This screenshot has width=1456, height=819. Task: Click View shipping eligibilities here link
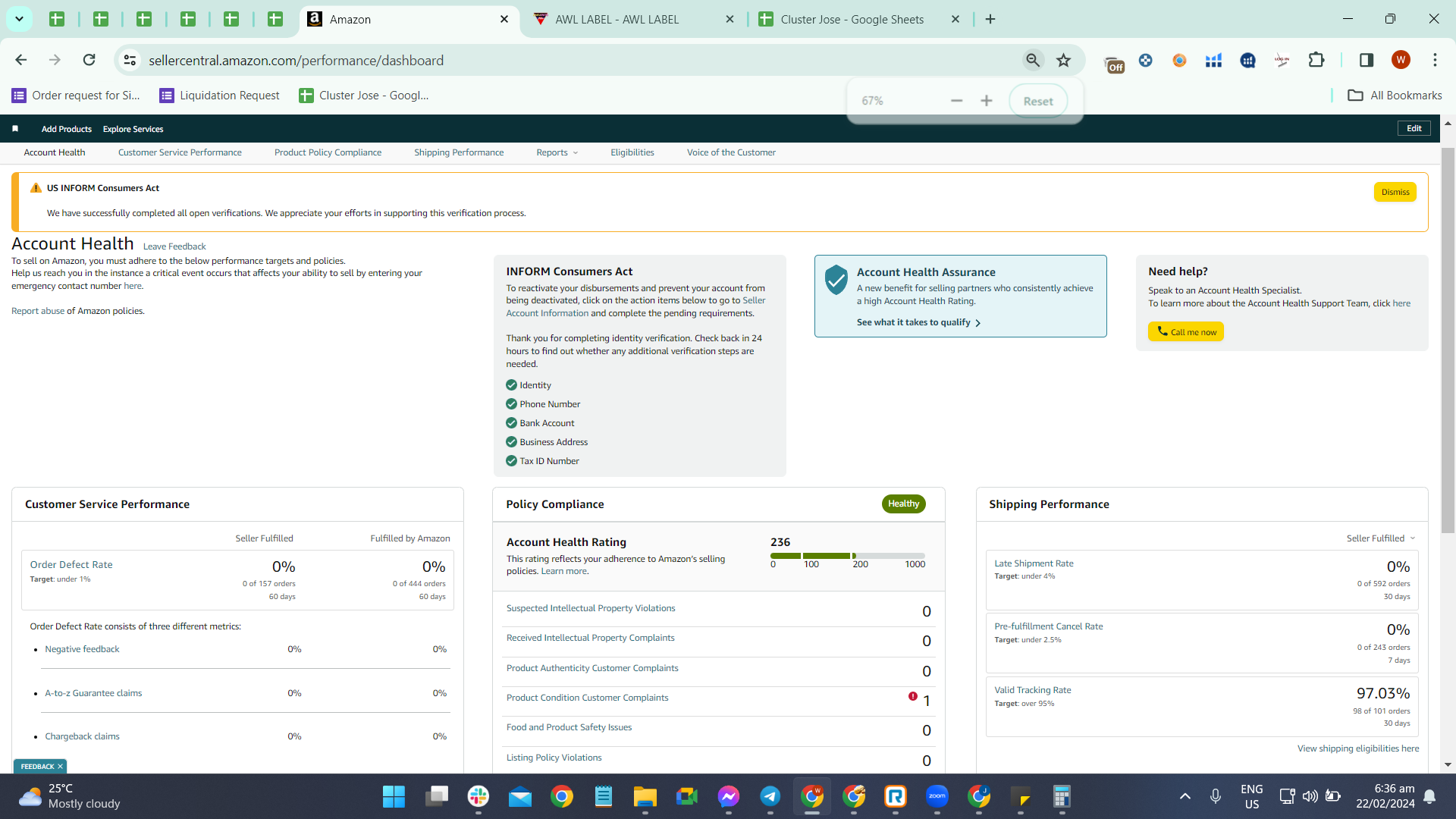[x=1358, y=748]
